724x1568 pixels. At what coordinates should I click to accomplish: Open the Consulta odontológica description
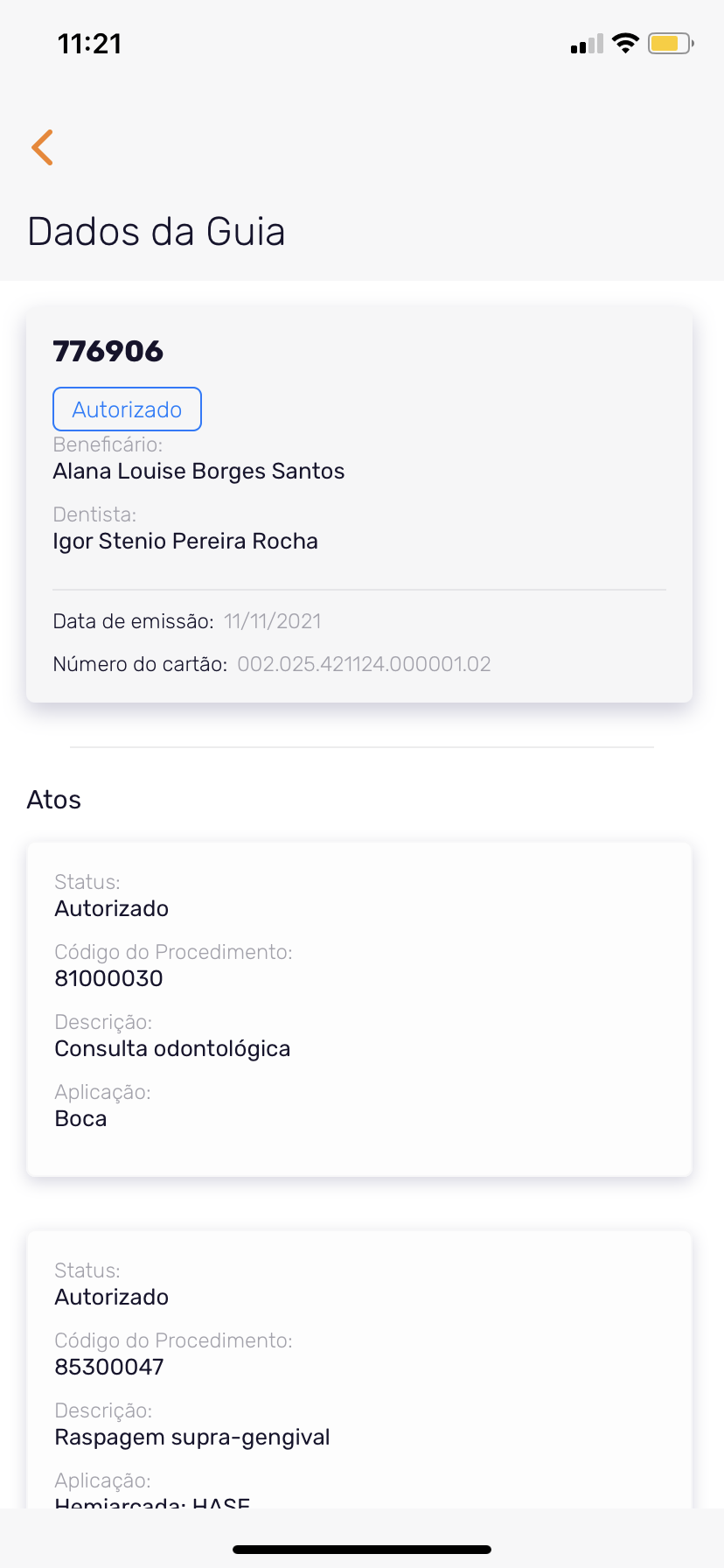click(172, 1048)
